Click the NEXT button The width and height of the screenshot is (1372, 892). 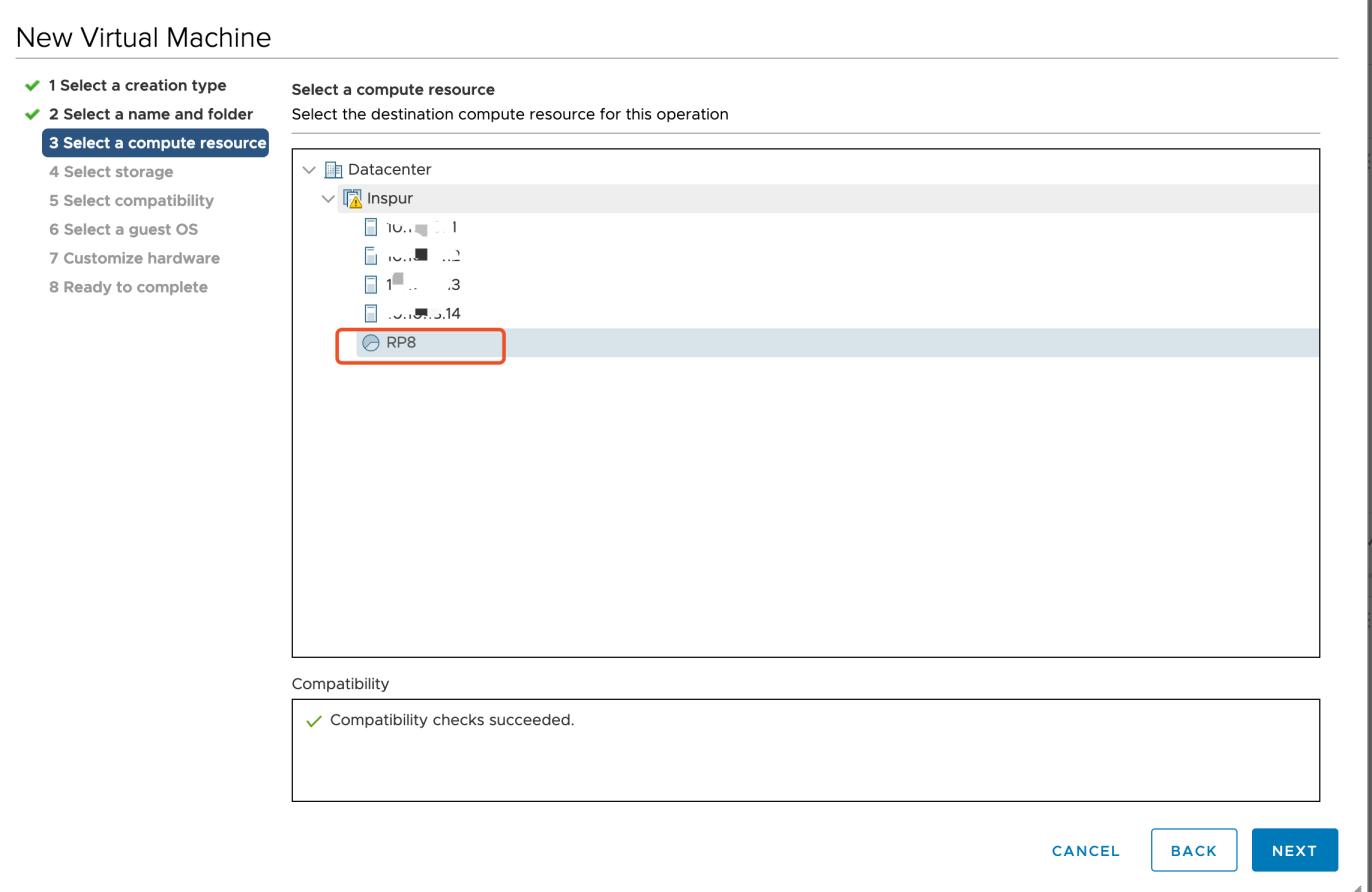(x=1295, y=850)
